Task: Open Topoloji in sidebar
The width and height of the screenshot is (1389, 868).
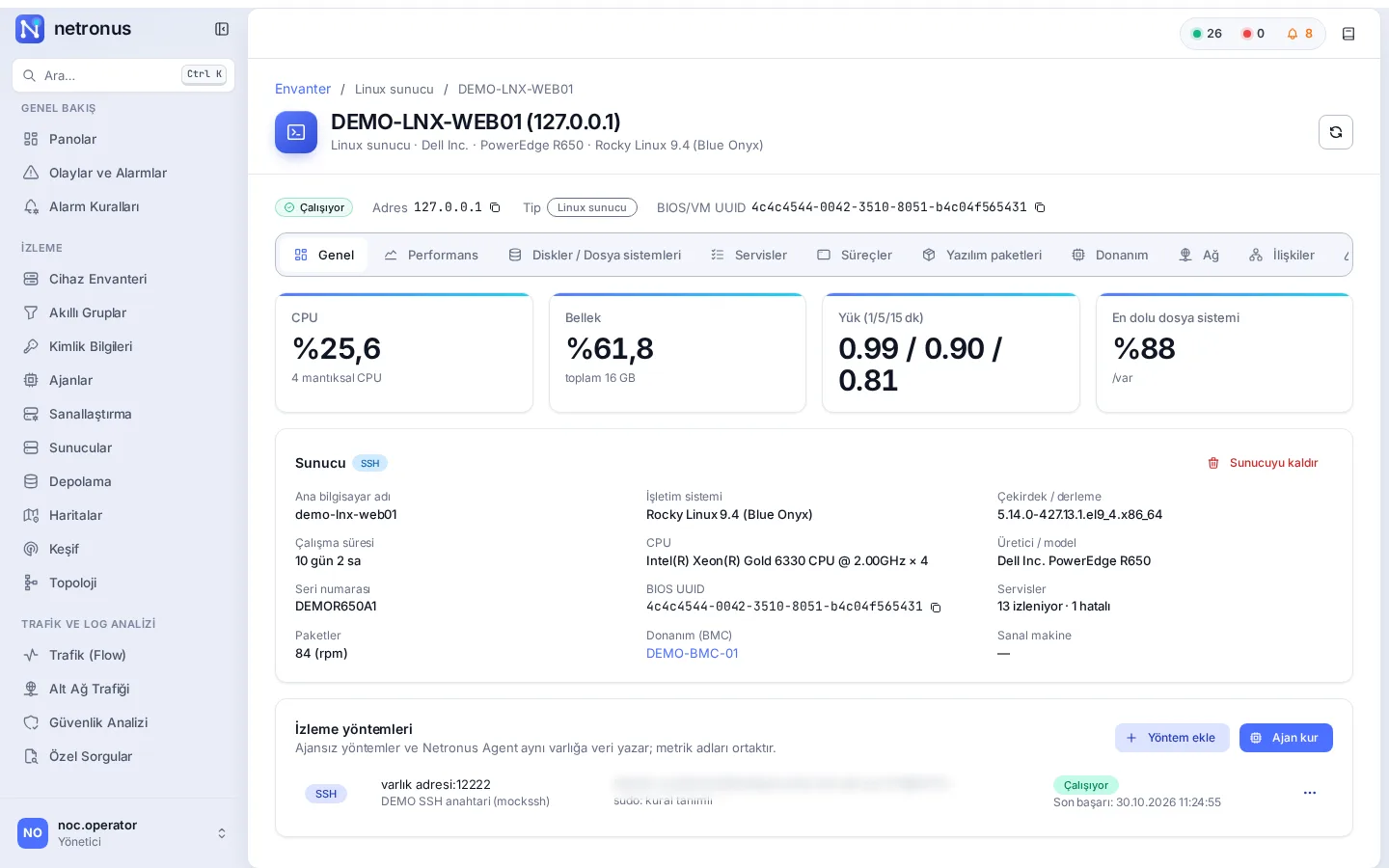Action: 123,583
